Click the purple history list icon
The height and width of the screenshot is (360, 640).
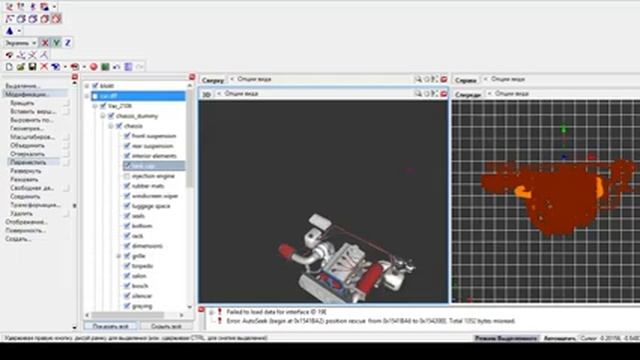pyautogui.click(x=128, y=67)
